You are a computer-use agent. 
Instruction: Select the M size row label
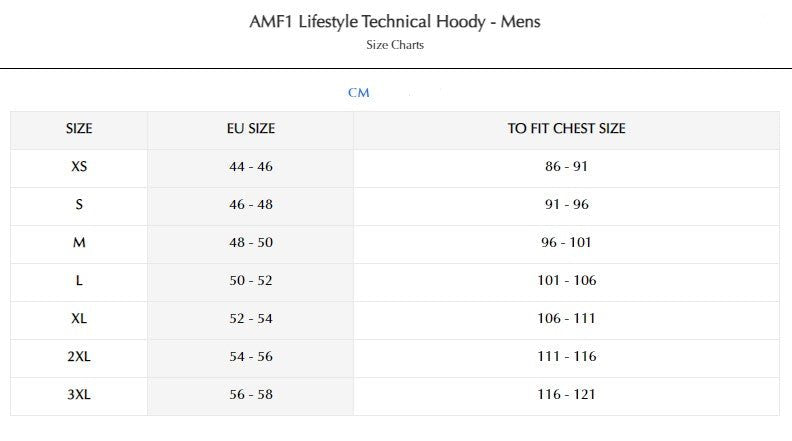tap(79, 242)
